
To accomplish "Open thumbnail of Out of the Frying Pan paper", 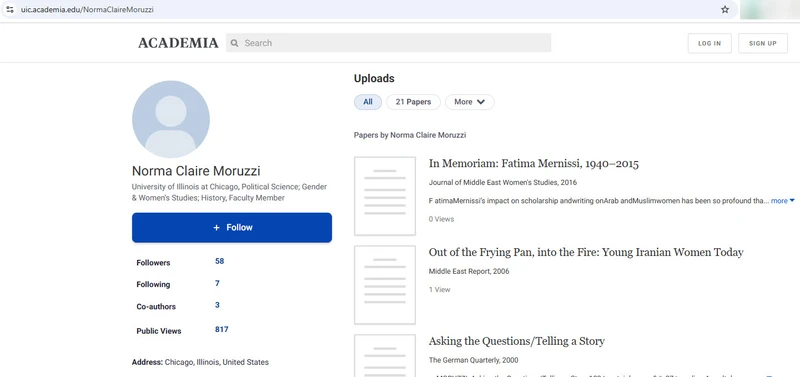I will pyautogui.click(x=385, y=285).
